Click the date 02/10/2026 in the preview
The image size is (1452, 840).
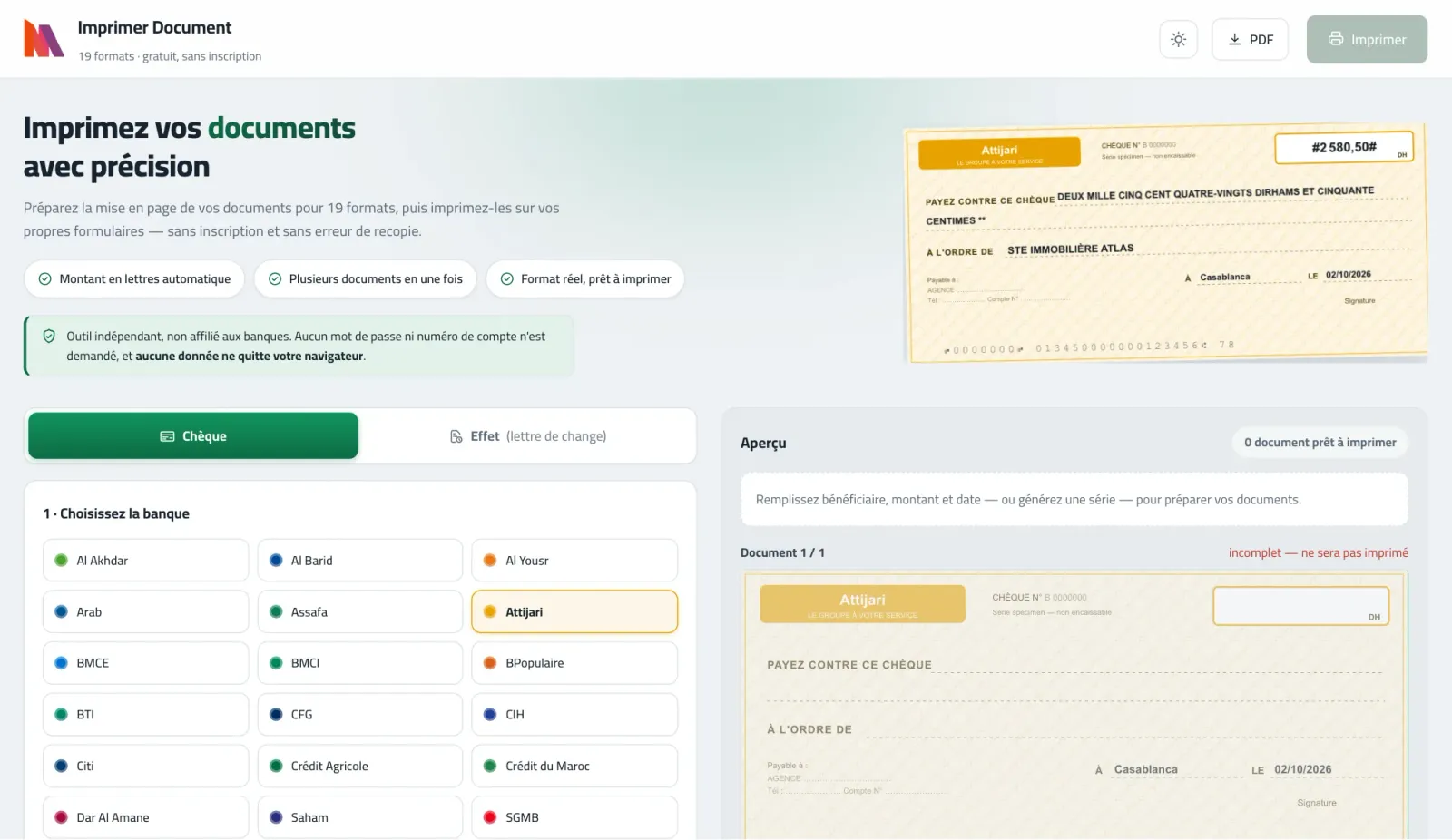[1303, 769]
